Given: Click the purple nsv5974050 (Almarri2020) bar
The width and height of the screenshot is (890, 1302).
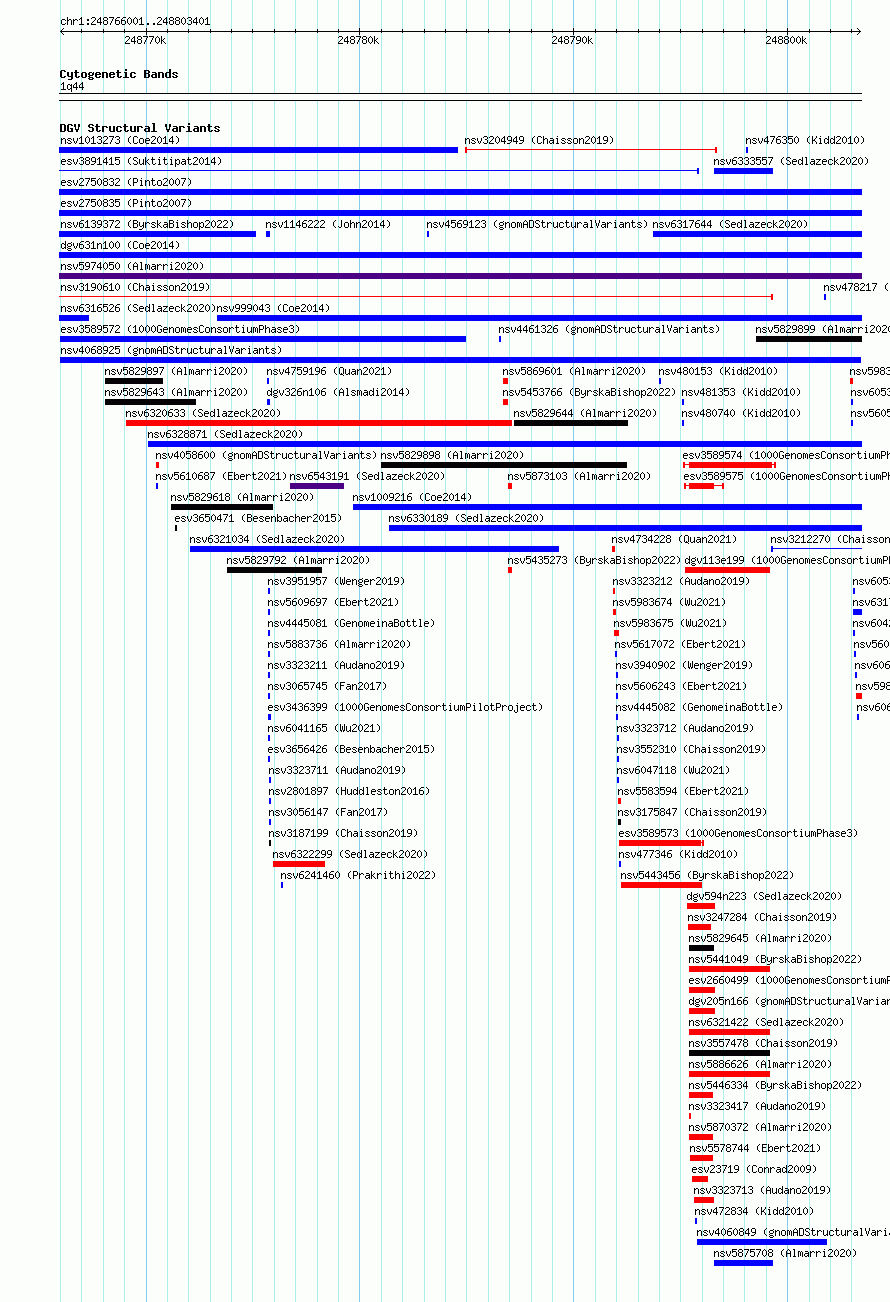Looking at the screenshot, I should click(x=461, y=276).
